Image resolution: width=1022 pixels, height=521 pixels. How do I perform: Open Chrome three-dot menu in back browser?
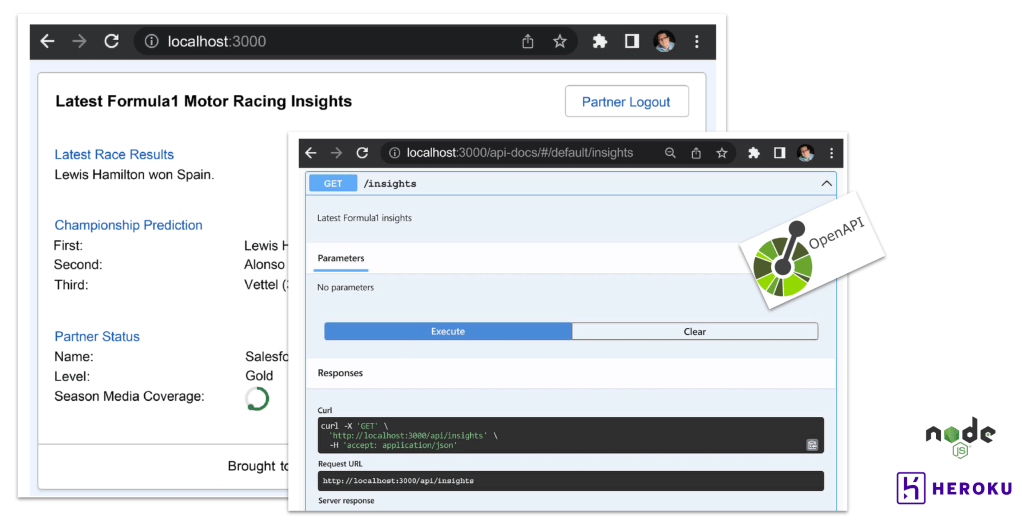697,42
